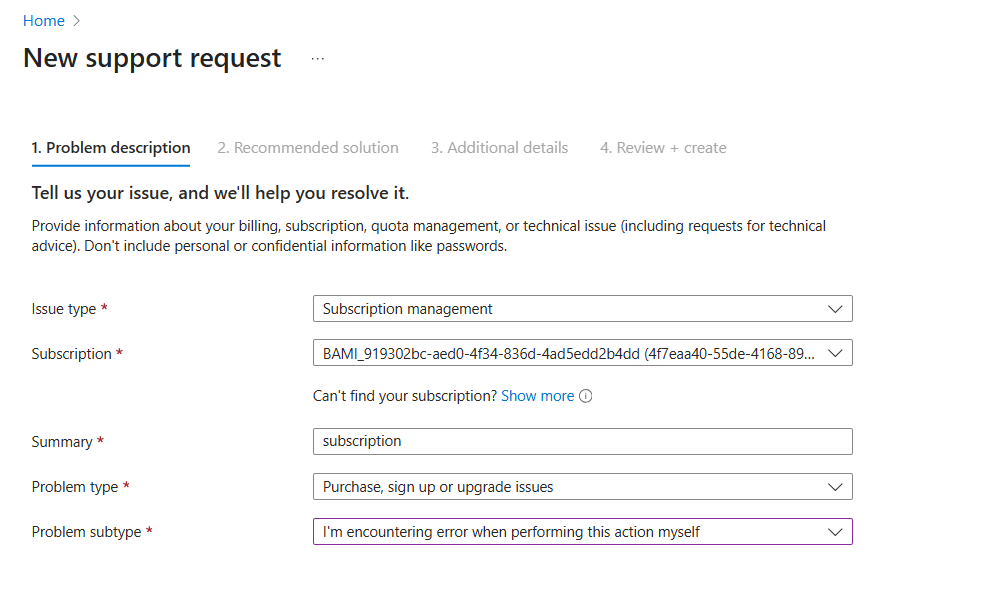The width and height of the screenshot is (992, 599).
Task: Open the Problem type dropdown
Action: point(580,486)
